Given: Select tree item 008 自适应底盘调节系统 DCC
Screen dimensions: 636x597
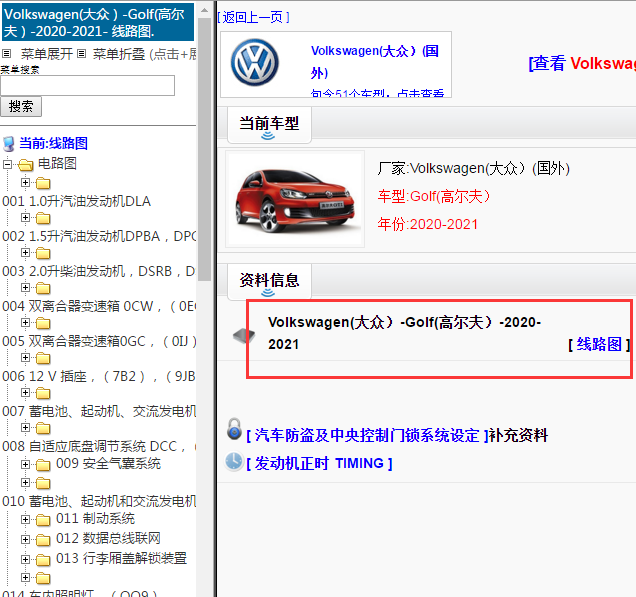Looking at the screenshot, I should [x=99, y=446].
